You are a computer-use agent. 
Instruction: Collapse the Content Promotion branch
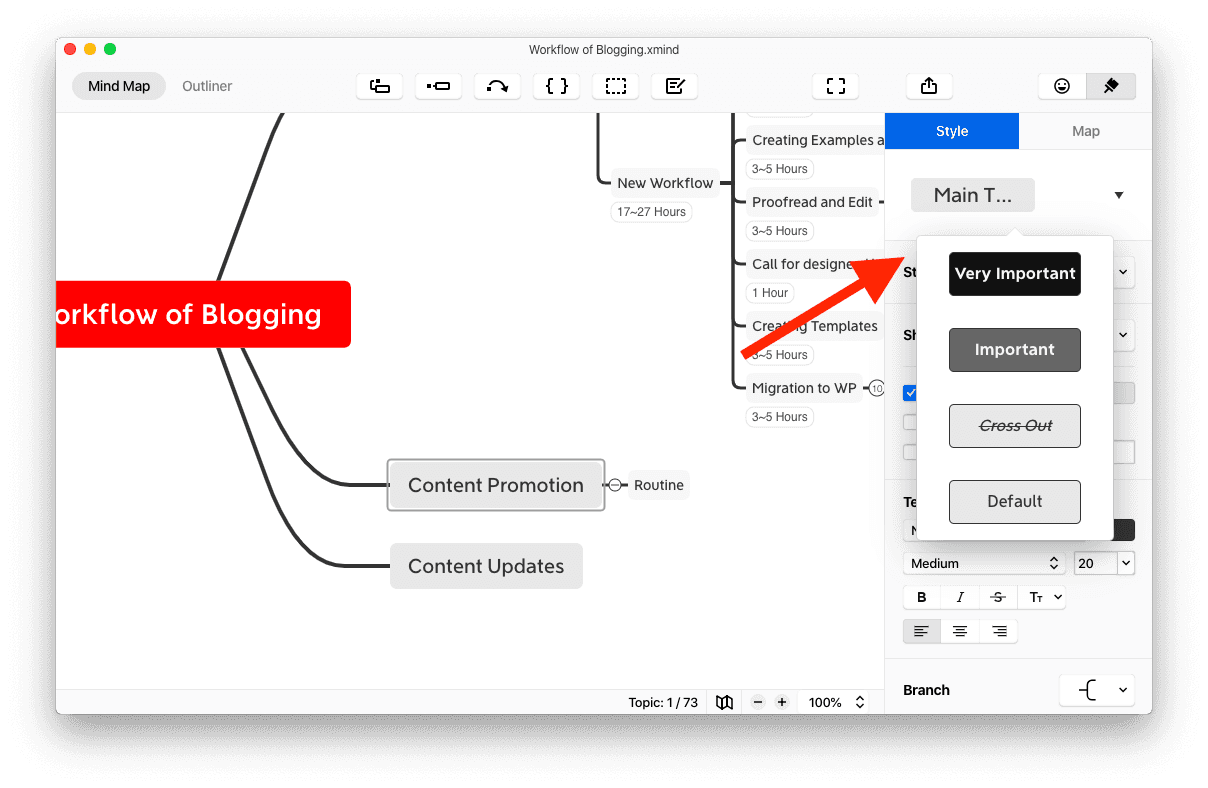click(x=615, y=485)
